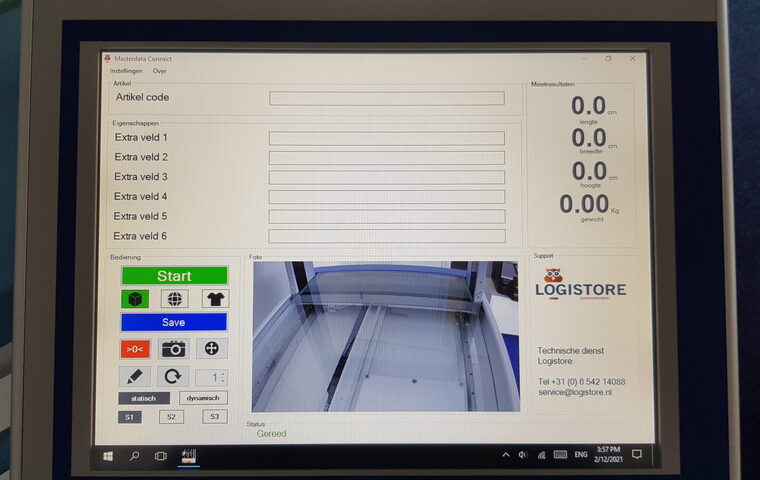Adjust the numeric stepper showing 1
The image size is (760, 480).
pos(211,377)
